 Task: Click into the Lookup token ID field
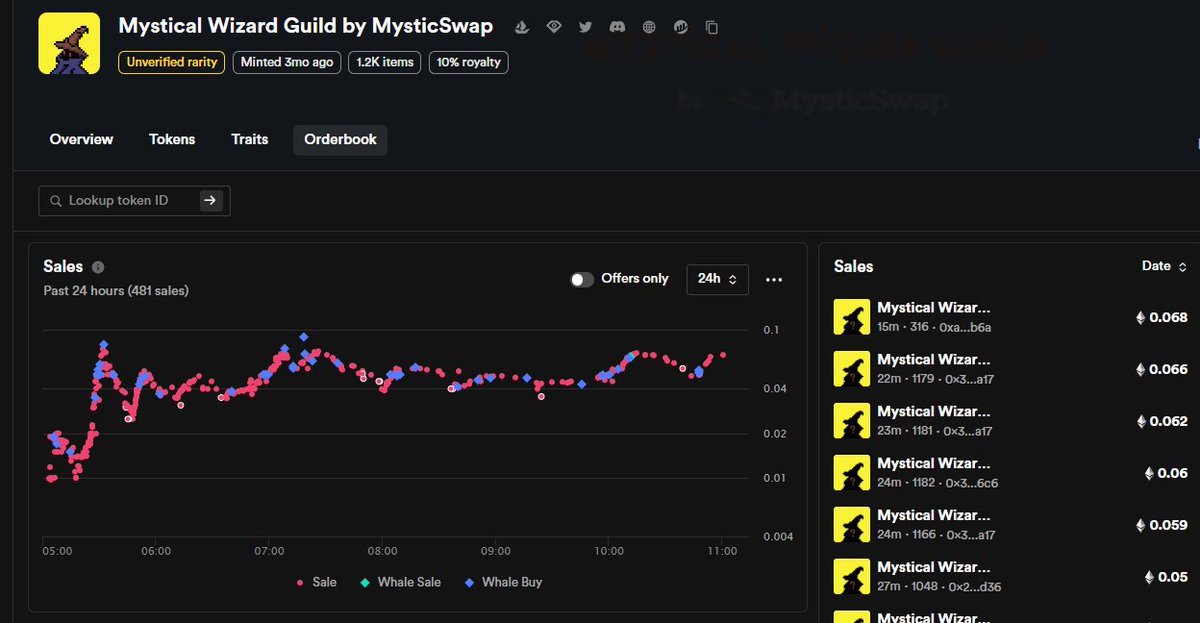pos(132,200)
